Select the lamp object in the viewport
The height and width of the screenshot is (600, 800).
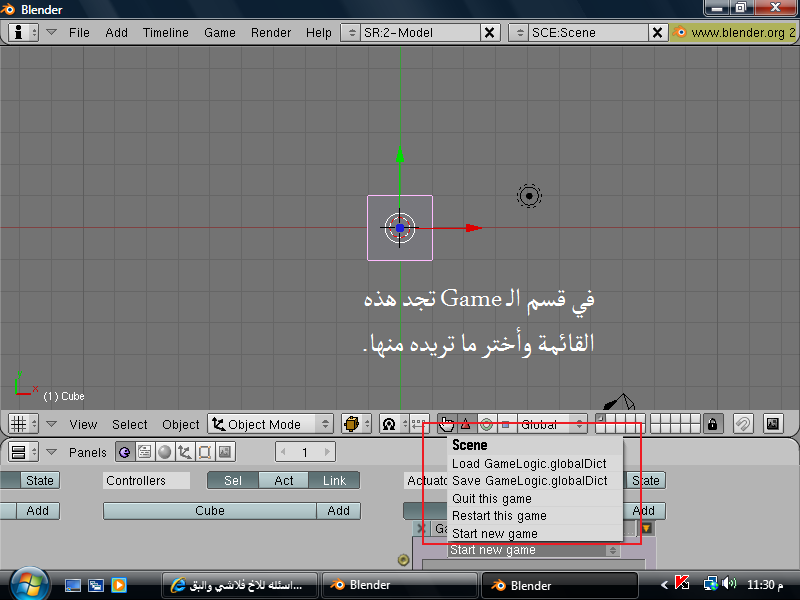(x=529, y=195)
